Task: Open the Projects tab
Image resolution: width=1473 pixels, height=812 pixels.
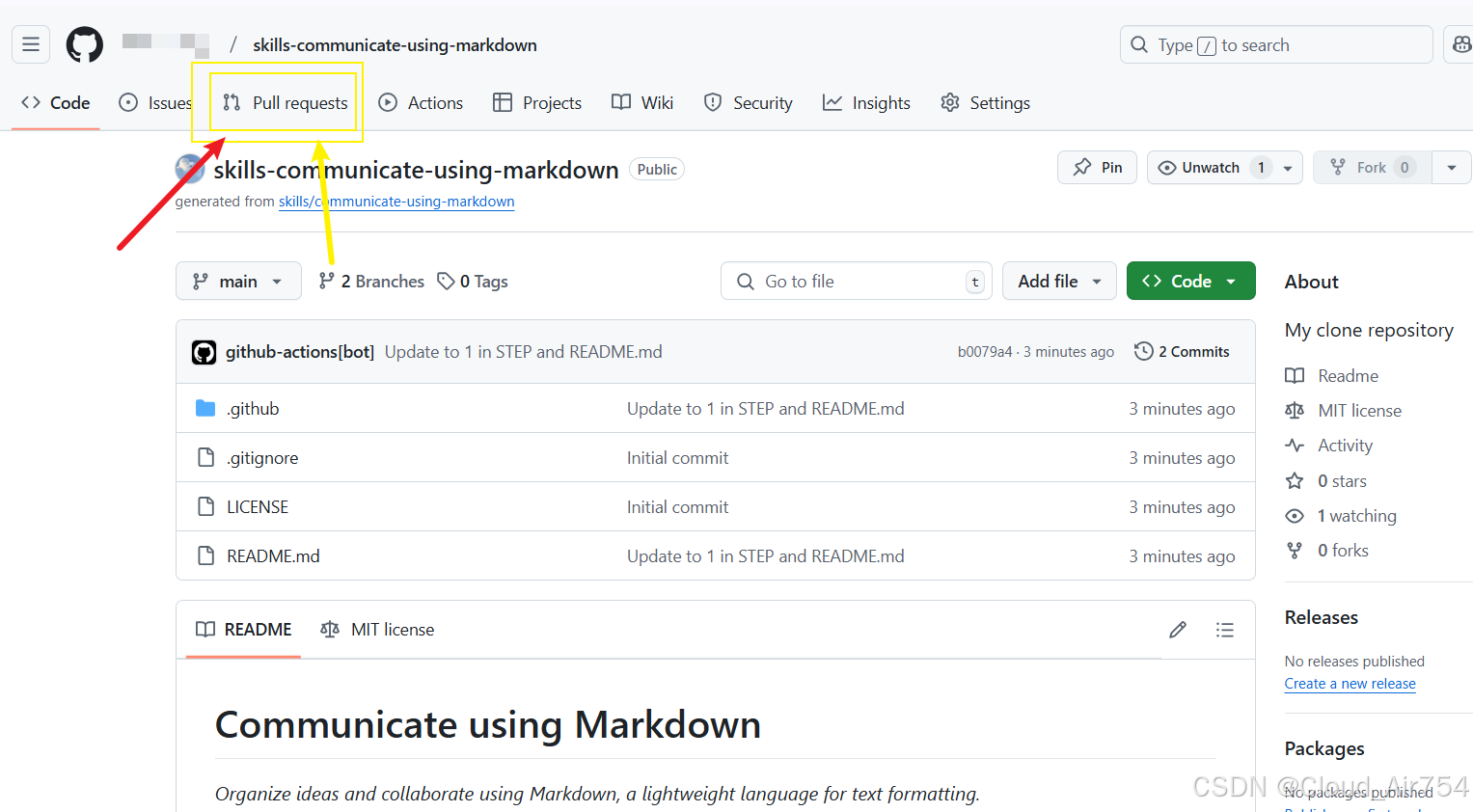Action: click(537, 102)
